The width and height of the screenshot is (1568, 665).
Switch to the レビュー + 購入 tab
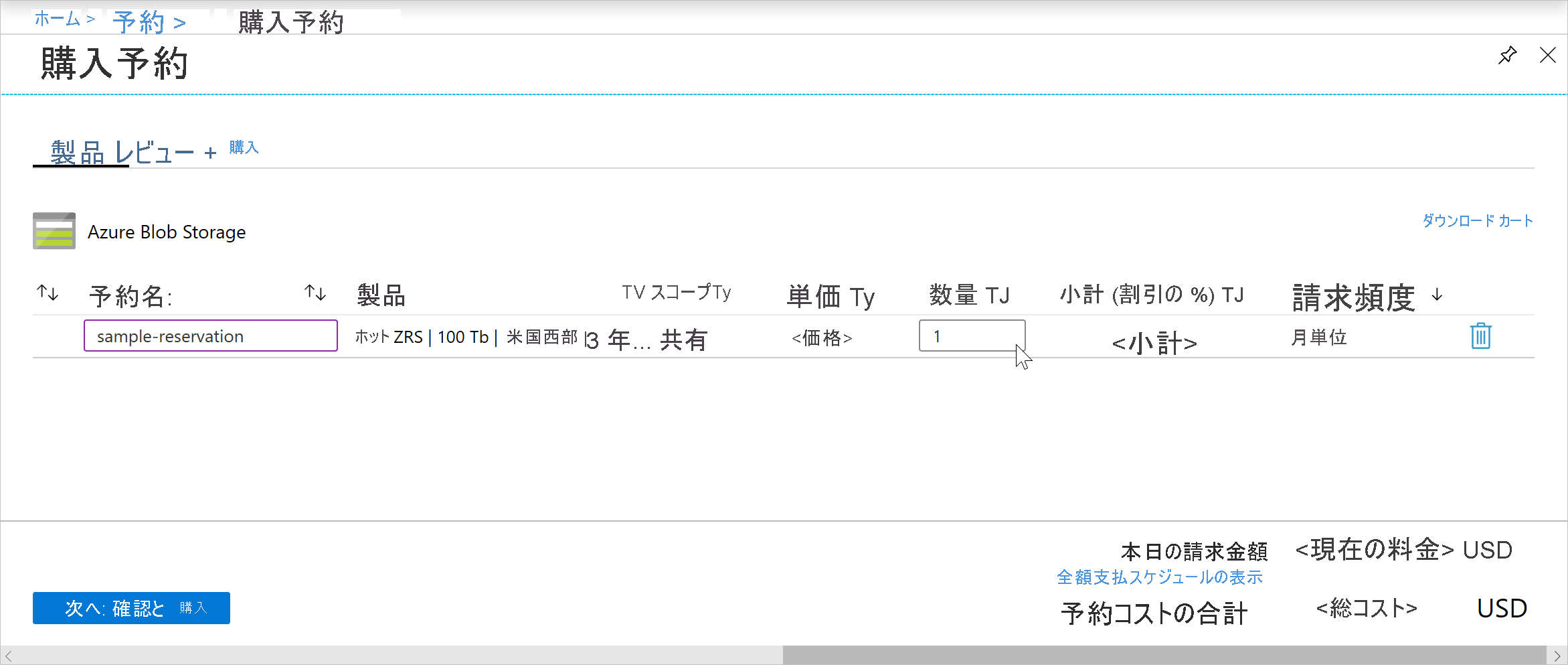coord(186,152)
